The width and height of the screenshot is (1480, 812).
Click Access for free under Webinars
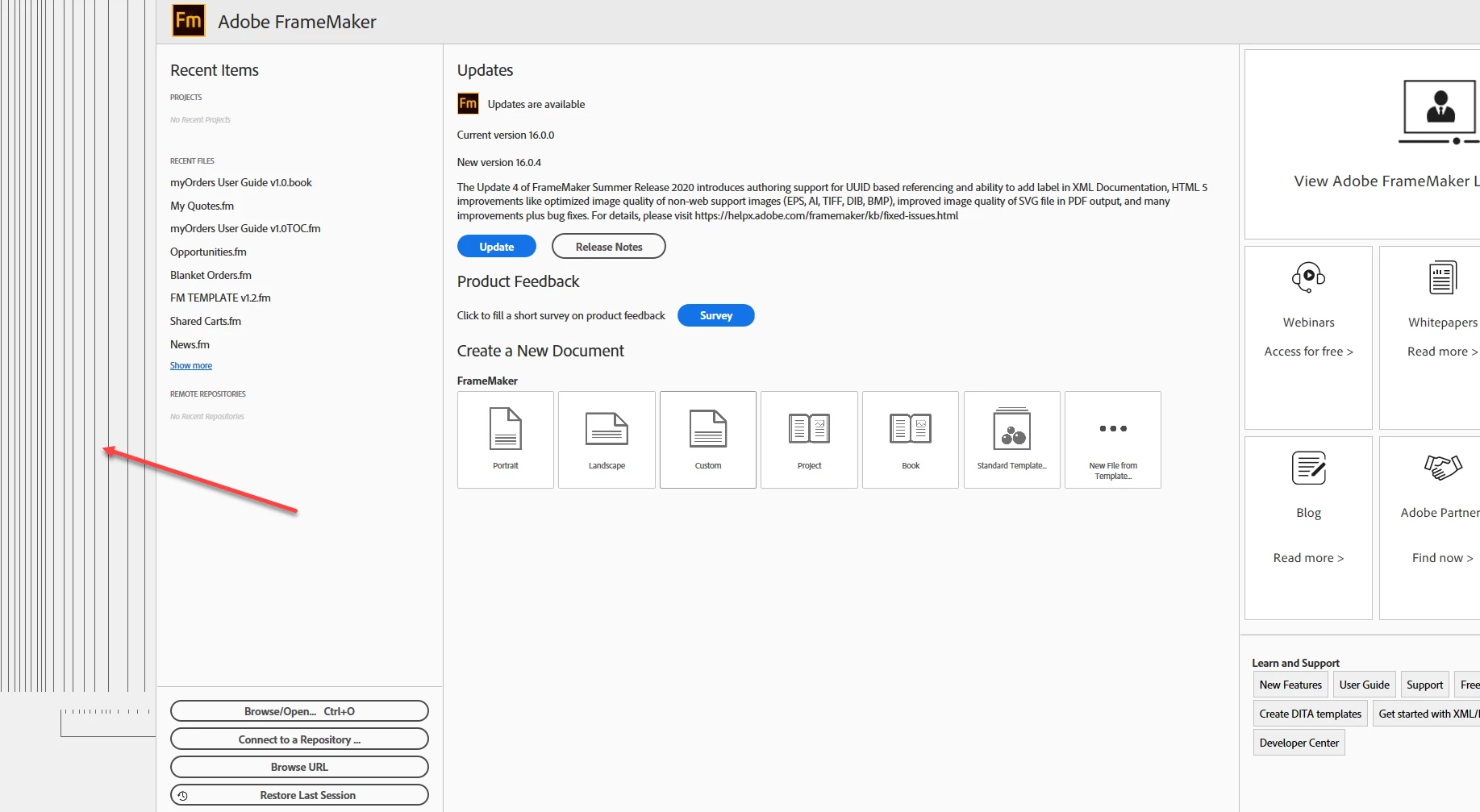coord(1308,352)
